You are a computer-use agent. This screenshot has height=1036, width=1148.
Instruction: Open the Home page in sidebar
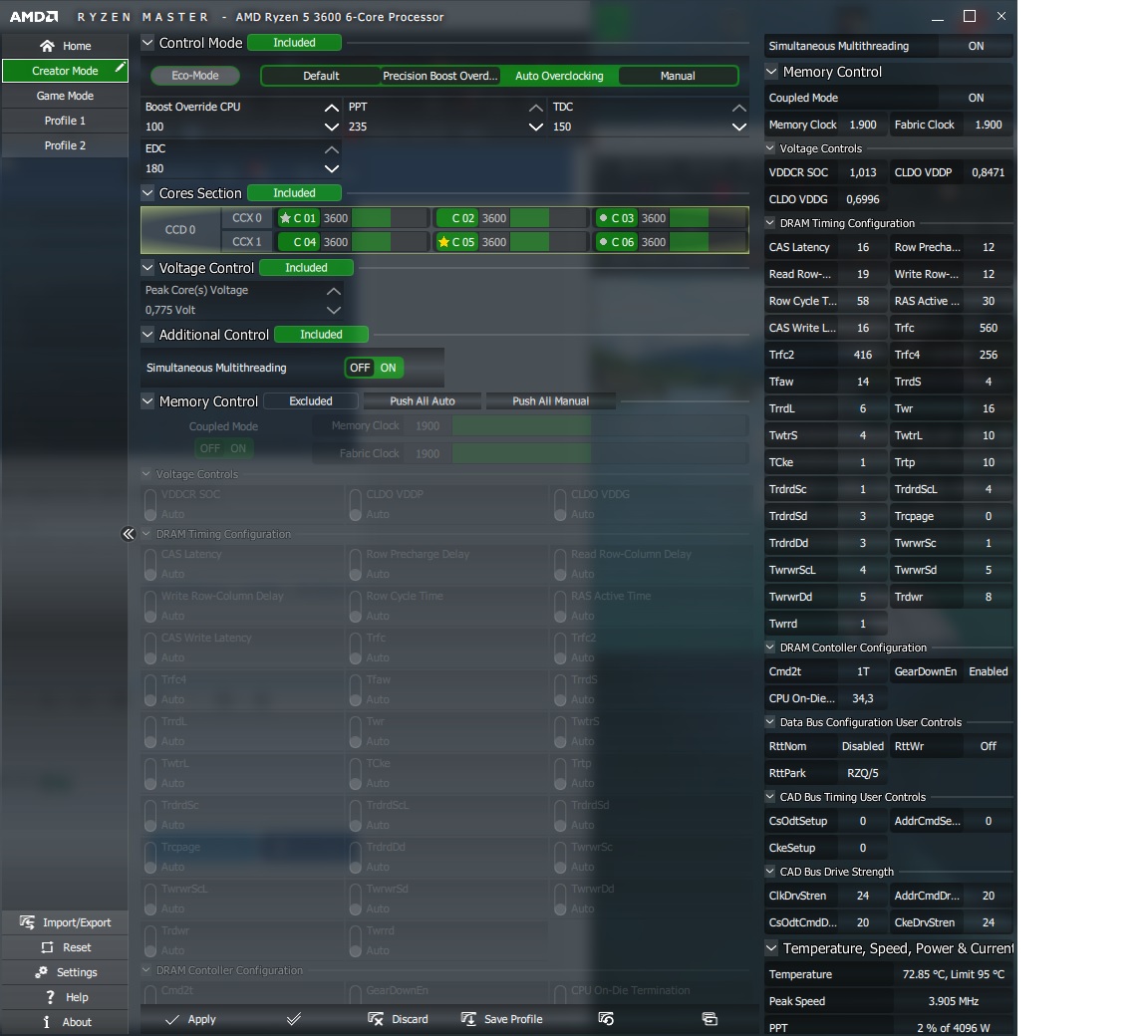pyautogui.click(x=65, y=46)
